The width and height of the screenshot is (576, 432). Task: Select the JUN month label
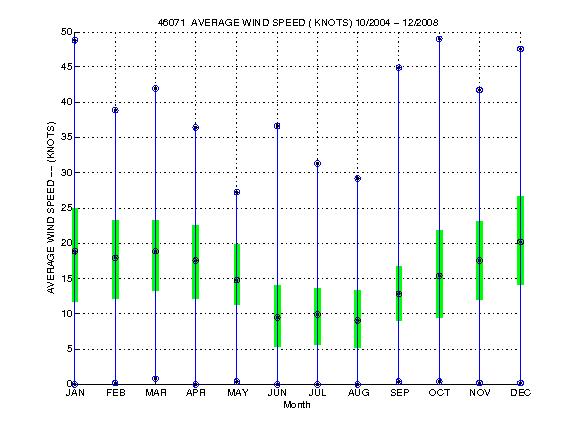click(x=277, y=393)
